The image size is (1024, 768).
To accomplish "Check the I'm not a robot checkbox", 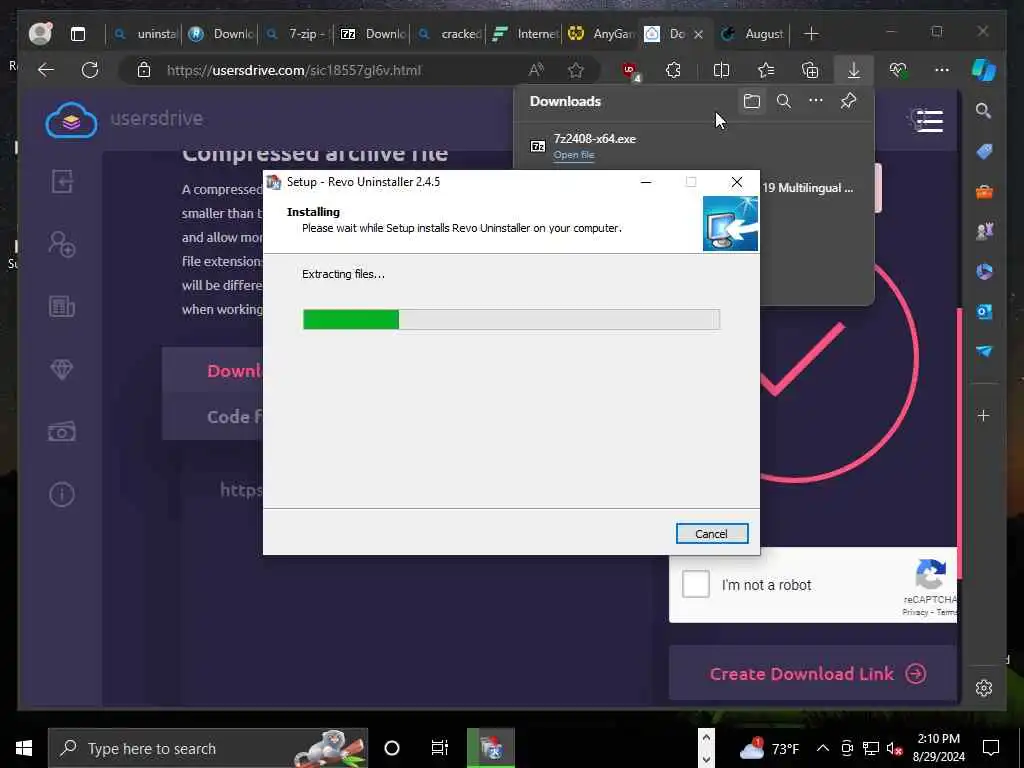I will pos(696,584).
